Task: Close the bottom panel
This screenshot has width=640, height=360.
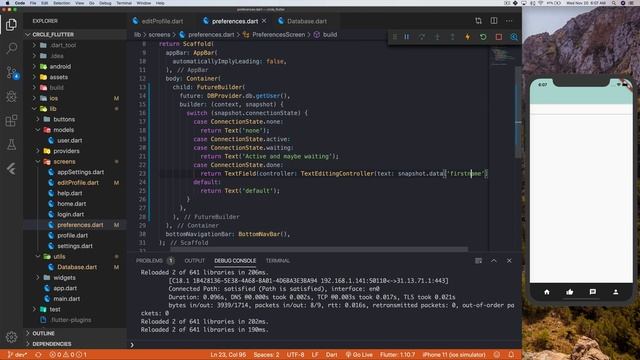Action: click(509, 260)
